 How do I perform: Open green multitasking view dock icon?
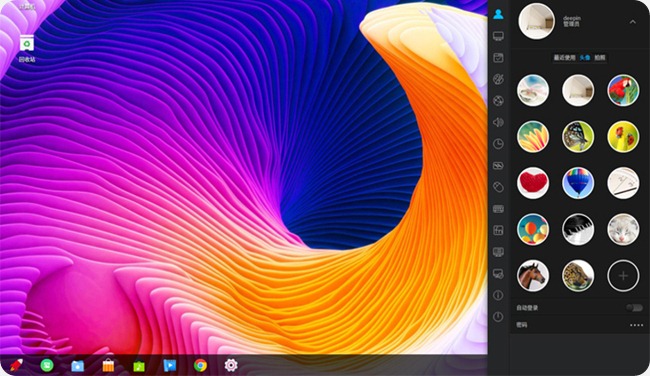tap(47, 365)
